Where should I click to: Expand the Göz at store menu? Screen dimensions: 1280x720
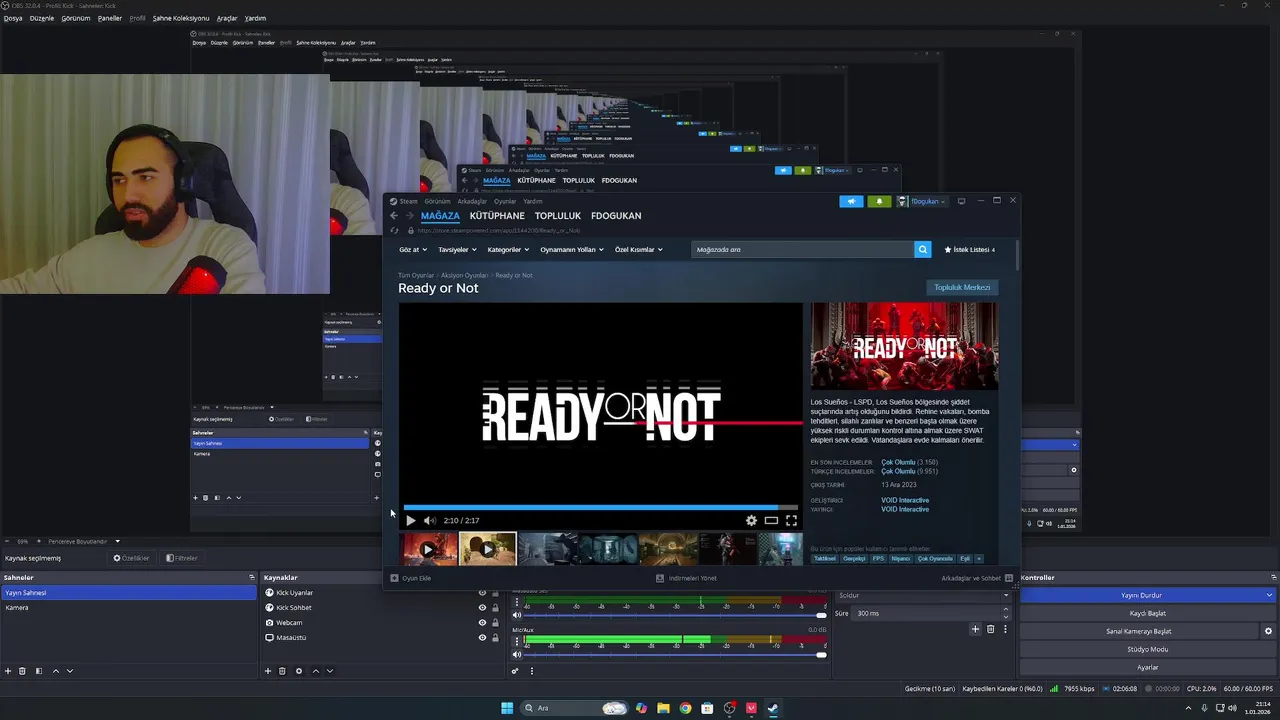tap(413, 249)
